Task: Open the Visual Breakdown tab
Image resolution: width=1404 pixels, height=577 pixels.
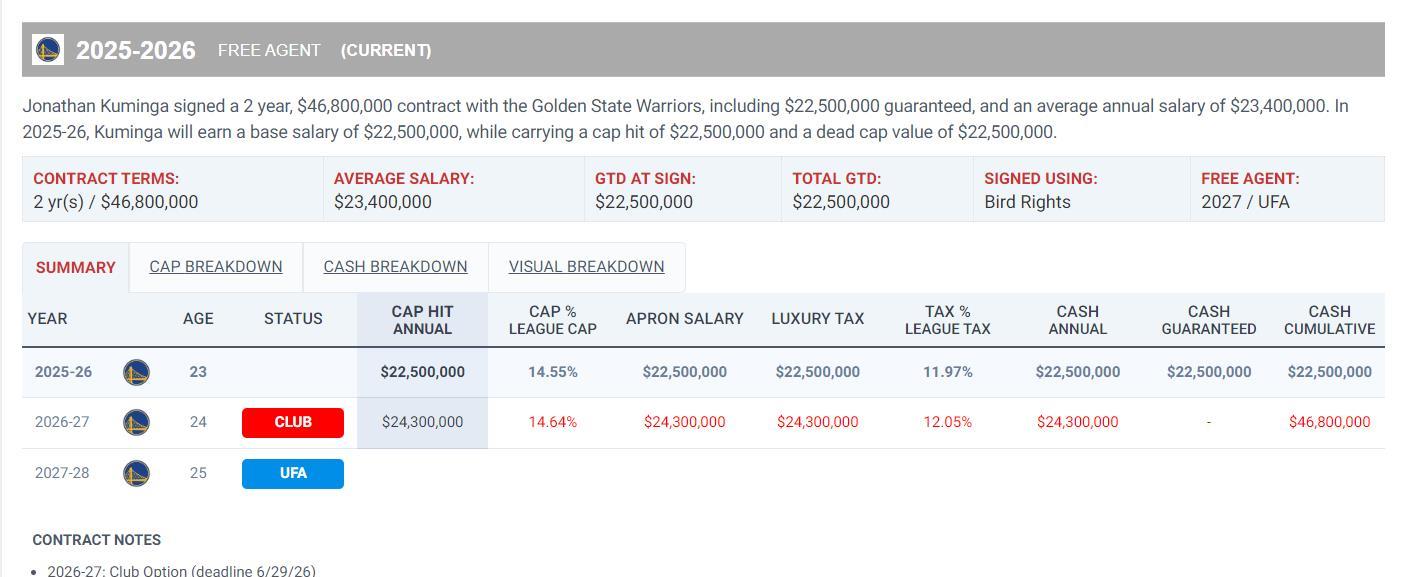Action: pyautogui.click(x=586, y=267)
